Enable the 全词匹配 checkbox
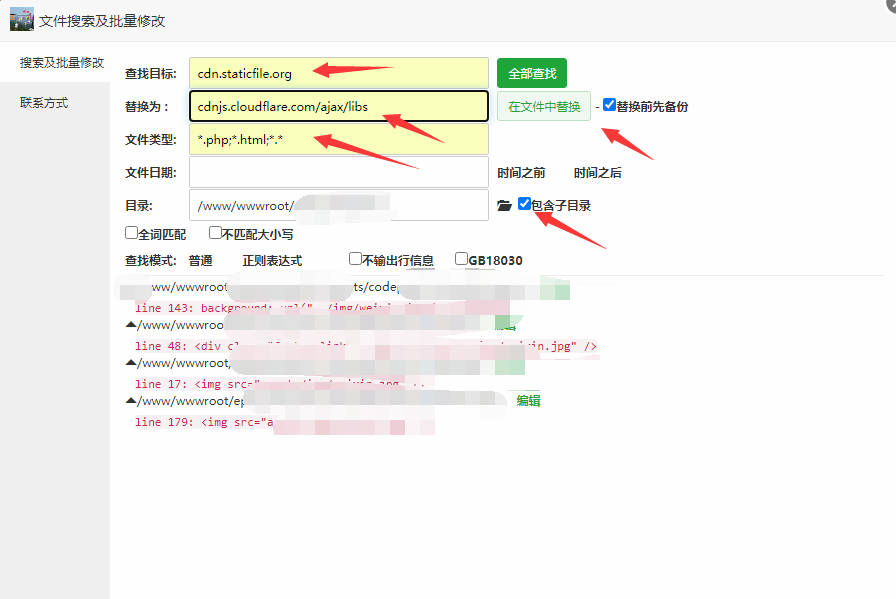 [131, 233]
